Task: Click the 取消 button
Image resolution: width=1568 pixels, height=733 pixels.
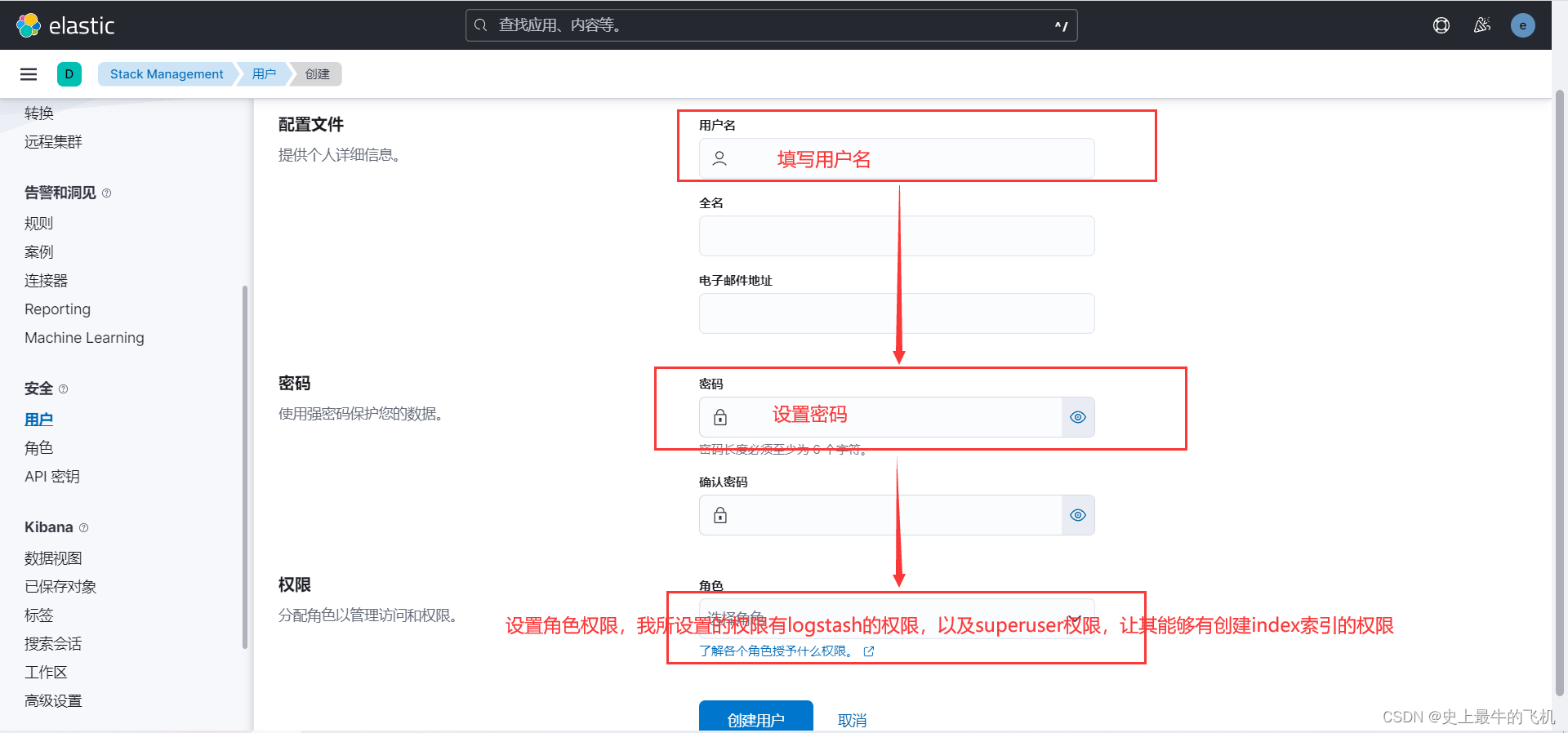Action: coord(852,721)
